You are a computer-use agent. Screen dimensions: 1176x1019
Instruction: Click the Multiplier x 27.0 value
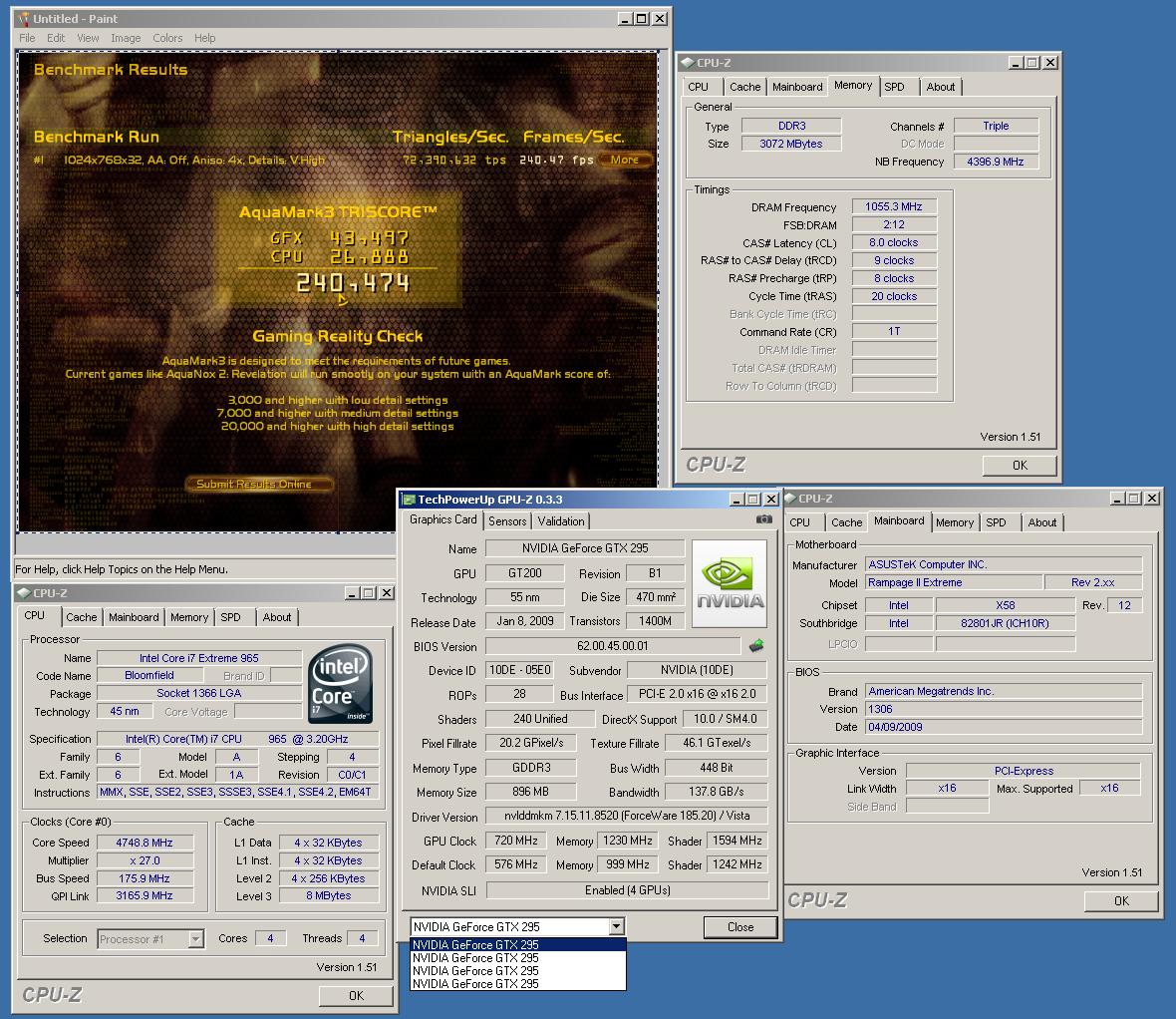(x=145, y=860)
